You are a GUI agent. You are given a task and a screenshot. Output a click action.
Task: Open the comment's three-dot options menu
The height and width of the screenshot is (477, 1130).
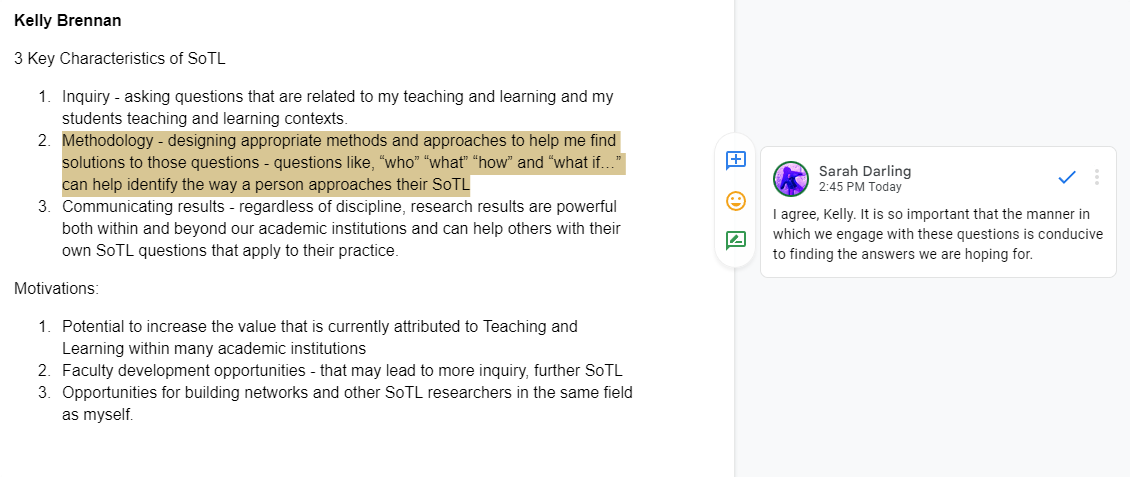point(1097,177)
